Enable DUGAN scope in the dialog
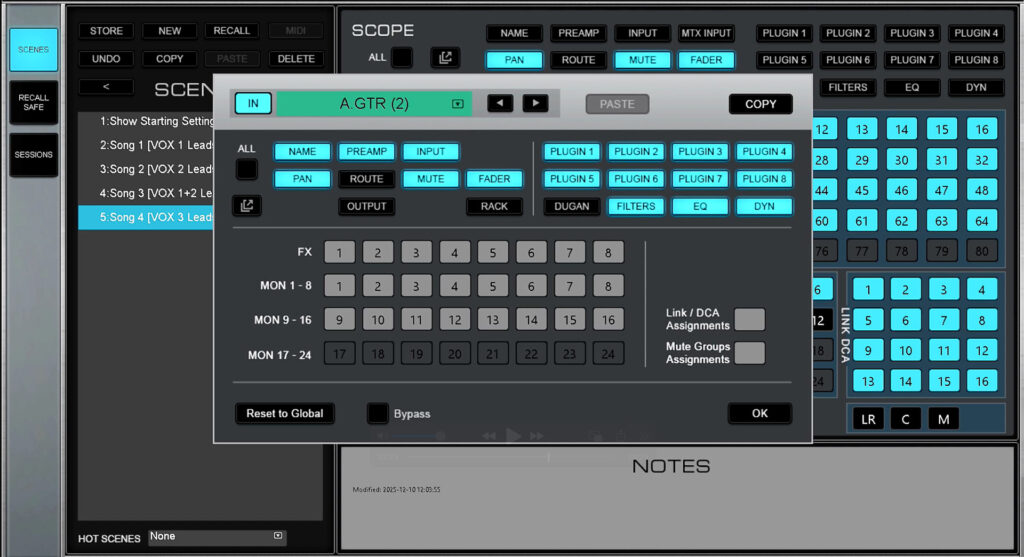Image resolution: width=1024 pixels, height=557 pixels. 571,206
